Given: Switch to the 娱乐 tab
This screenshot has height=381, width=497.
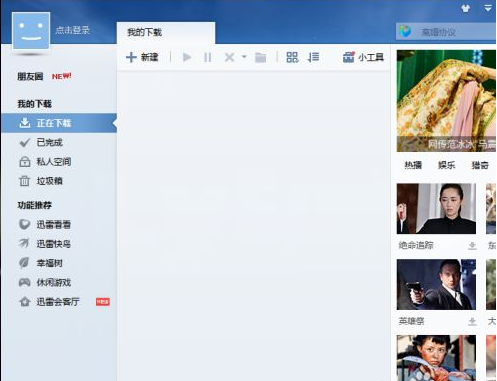Looking at the screenshot, I should tap(447, 165).
